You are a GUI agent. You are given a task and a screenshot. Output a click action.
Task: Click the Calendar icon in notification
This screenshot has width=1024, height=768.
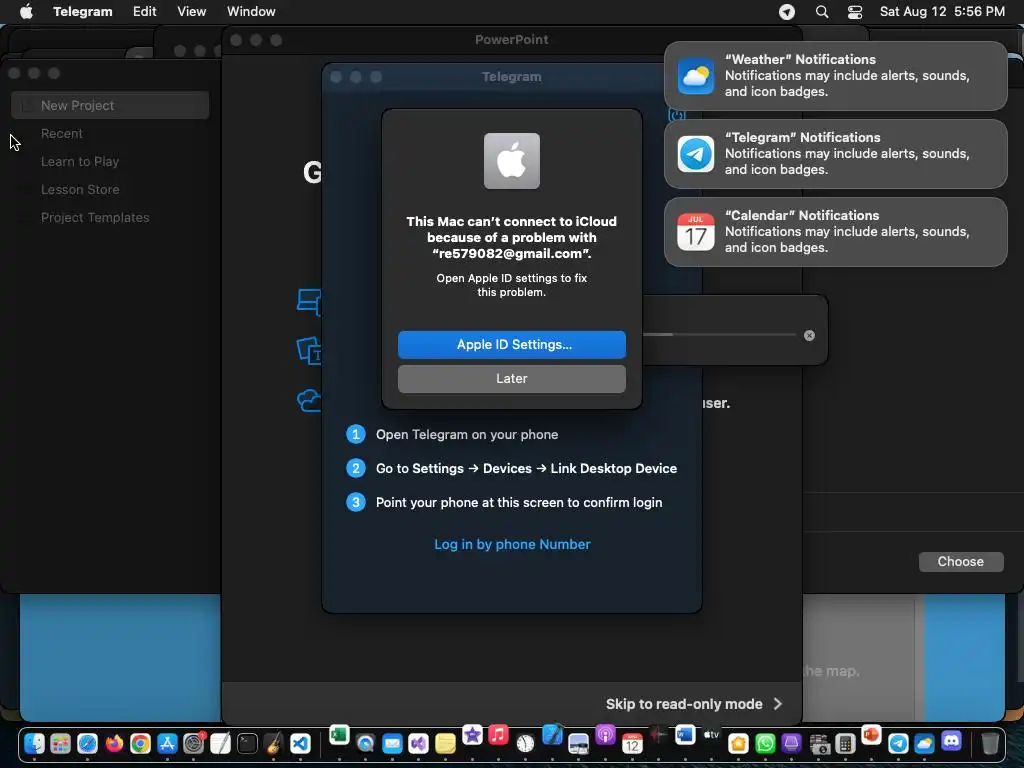696,232
